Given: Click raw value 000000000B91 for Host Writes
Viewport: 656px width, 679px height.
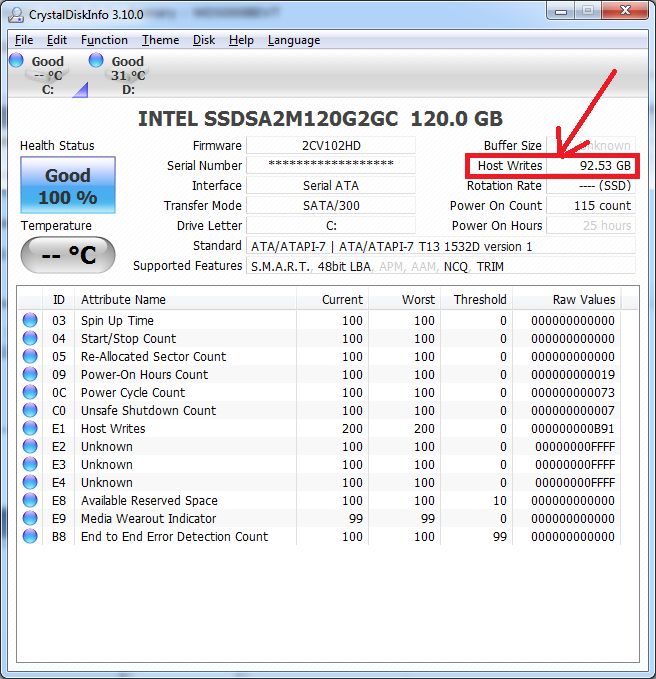Looking at the screenshot, I should tap(573, 429).
